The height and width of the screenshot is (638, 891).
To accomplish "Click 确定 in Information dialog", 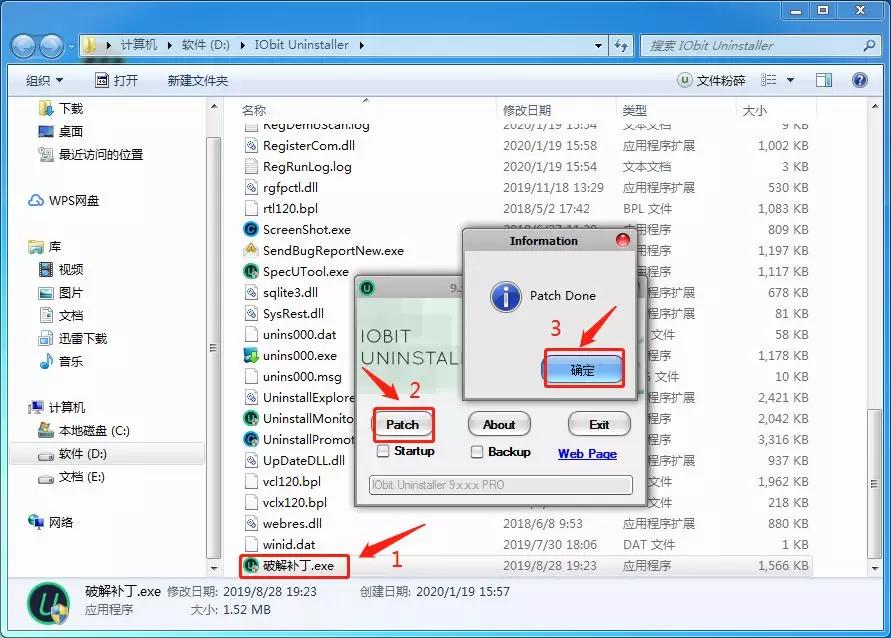I will (x=582, y=370).
